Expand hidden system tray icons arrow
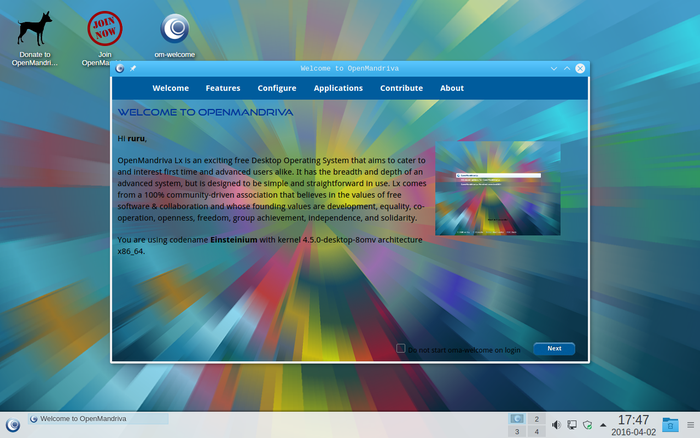Viewport: 700px width, 438px height. (x=603, y=424)
